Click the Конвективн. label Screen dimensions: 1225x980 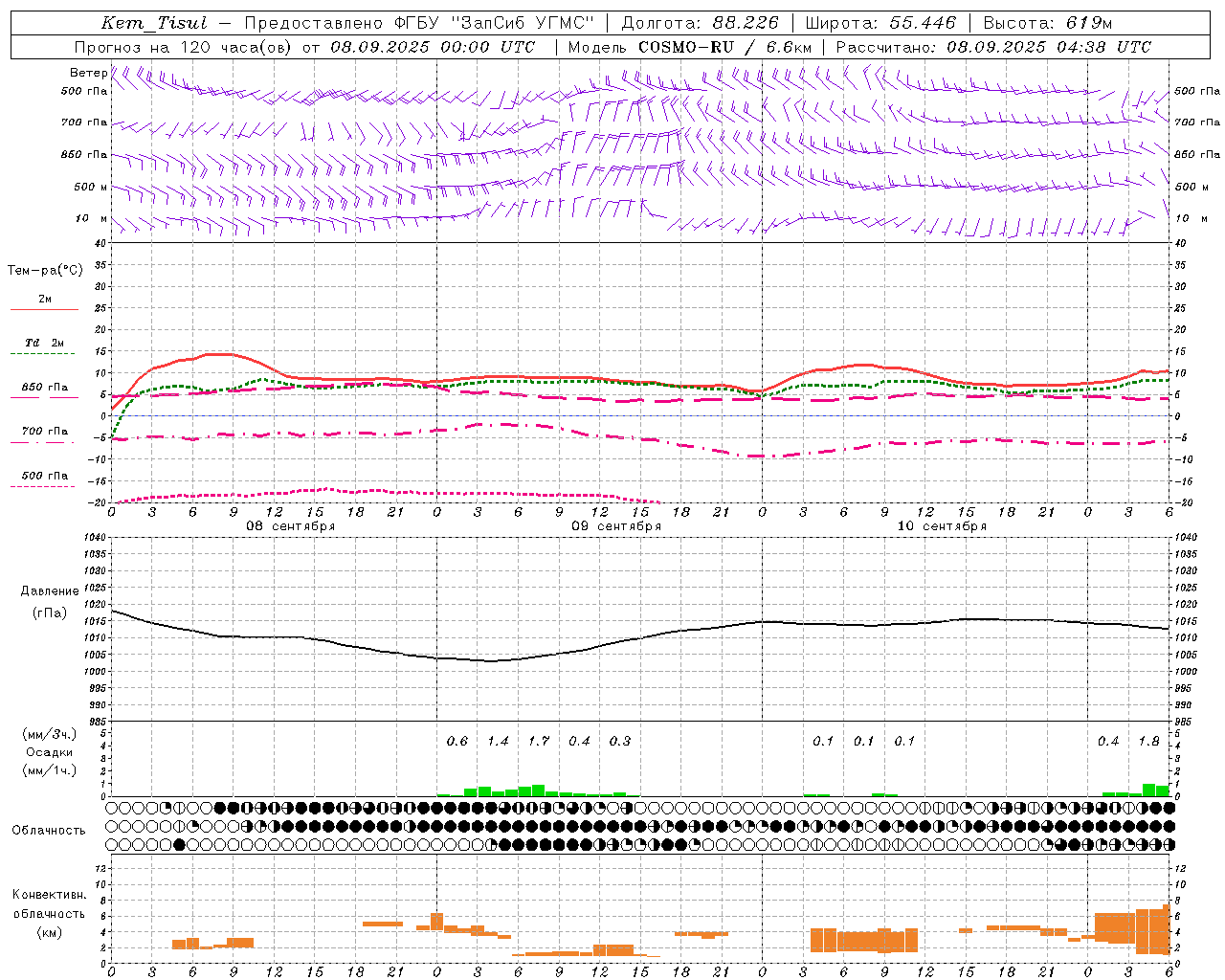[x=50, y=895]
